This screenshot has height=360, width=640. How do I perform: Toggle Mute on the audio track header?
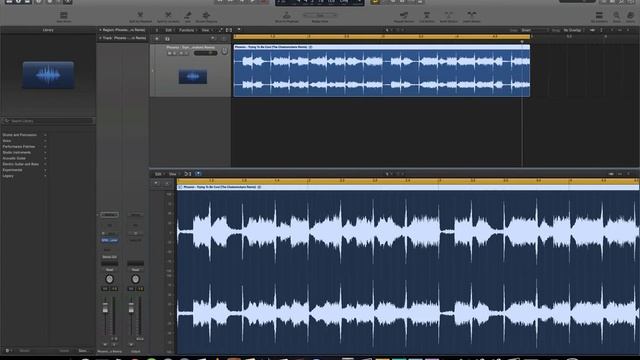[170, 53]
